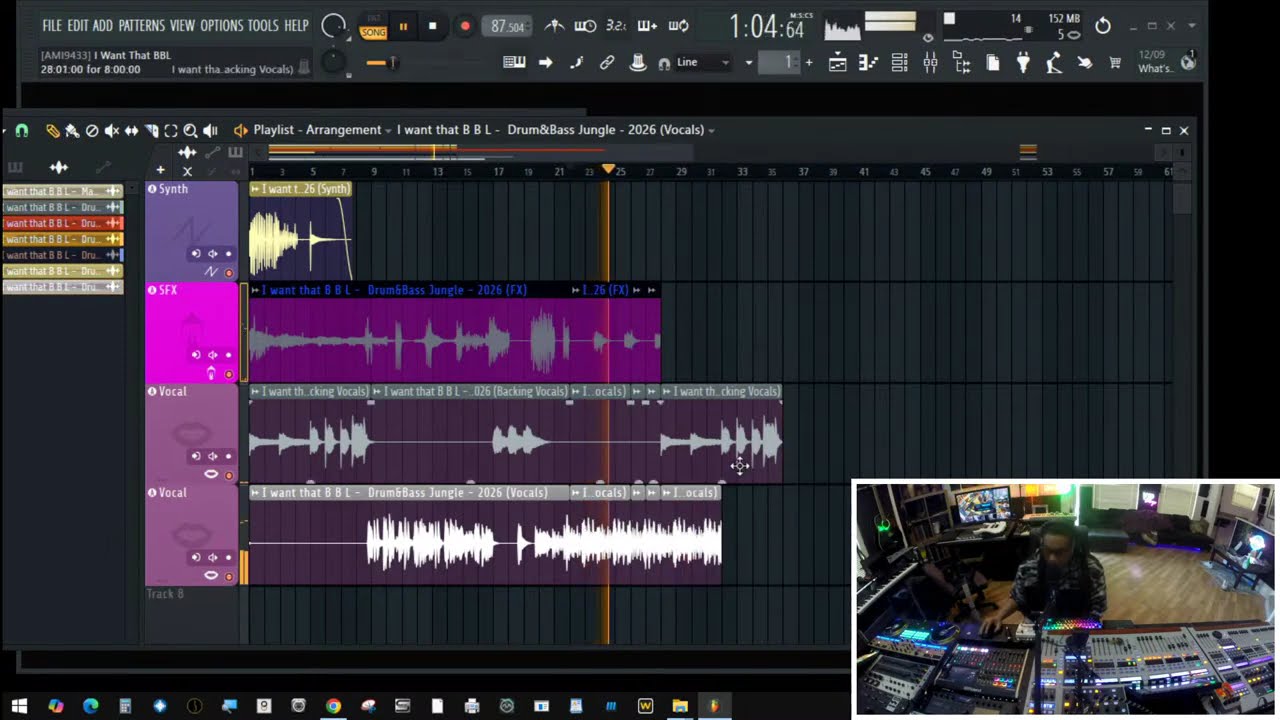Click the note/slide icon in toolbar
Viewport: 1280px width, 720px height.
coord(576,63)
